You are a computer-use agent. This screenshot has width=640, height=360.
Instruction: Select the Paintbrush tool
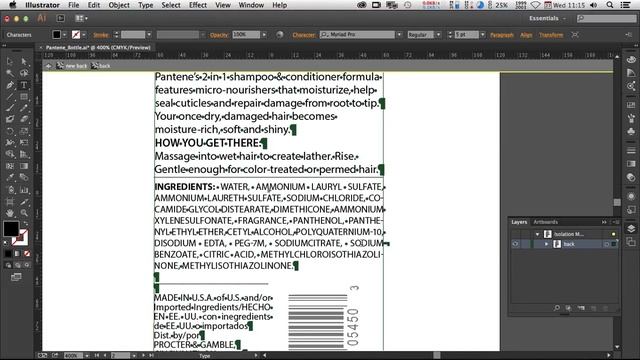[x=9, y=108]
